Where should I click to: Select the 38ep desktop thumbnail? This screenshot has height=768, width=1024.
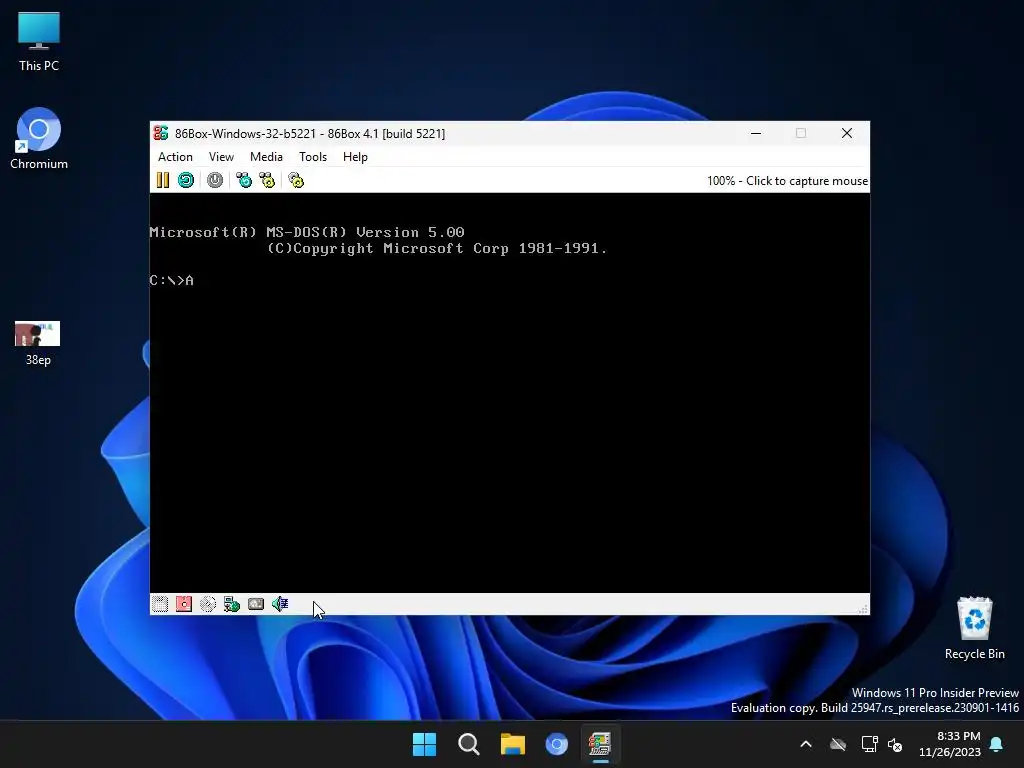pos(38,343)
